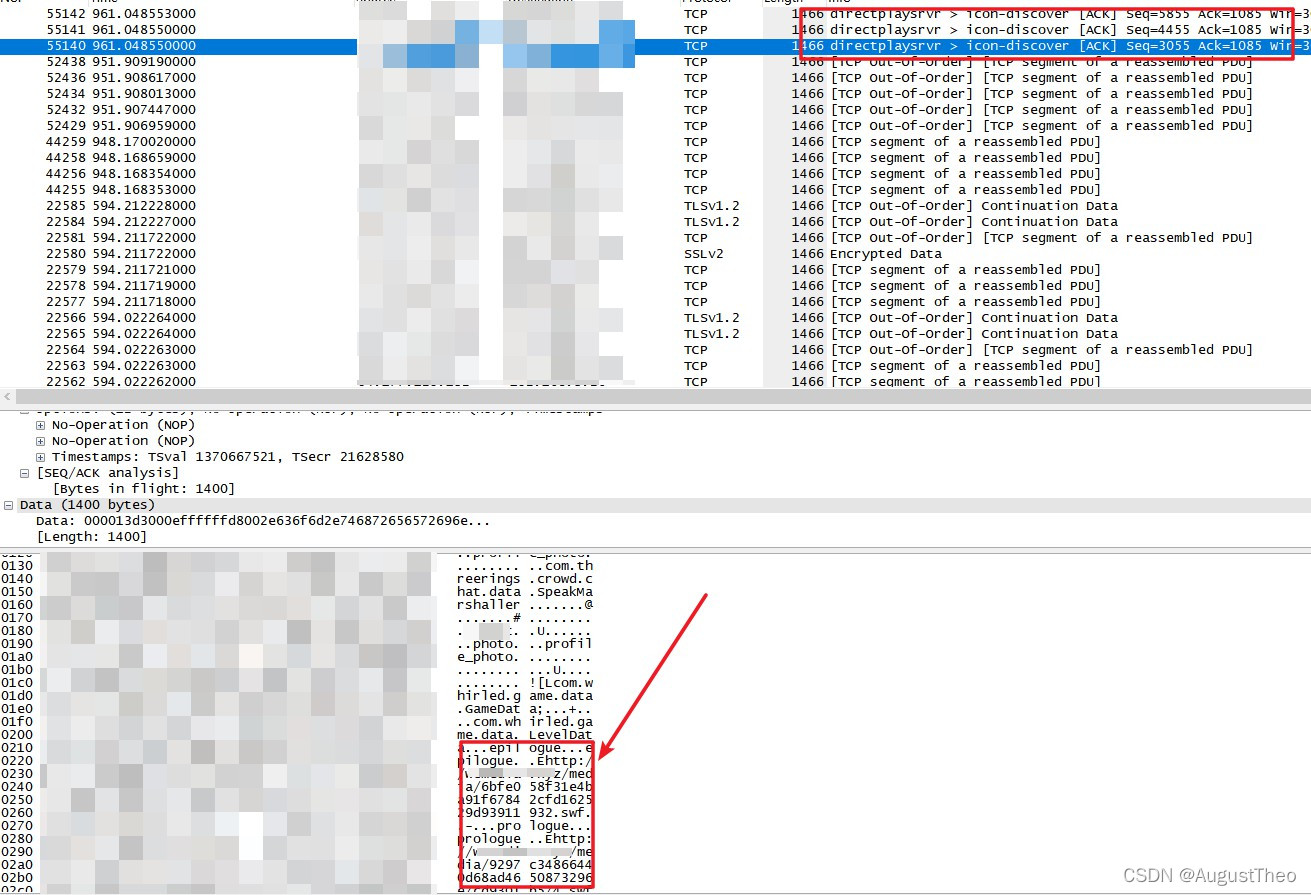Screen dimensions: 1311x895
Task: Select the Data: 000013d3000e... hex field
Action: (263, 521)
